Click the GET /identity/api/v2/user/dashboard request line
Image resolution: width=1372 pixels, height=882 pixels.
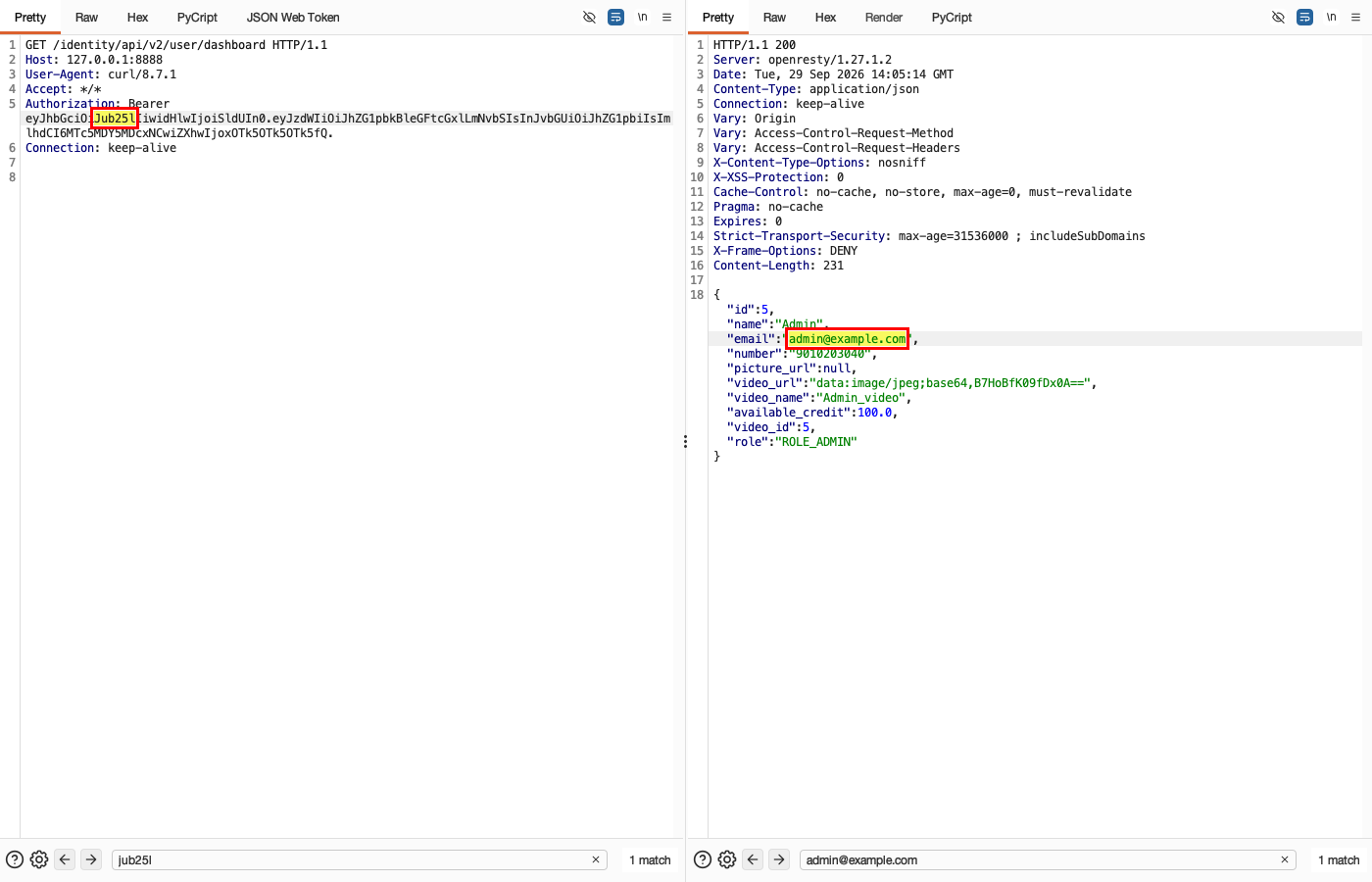tap(176, 45)
